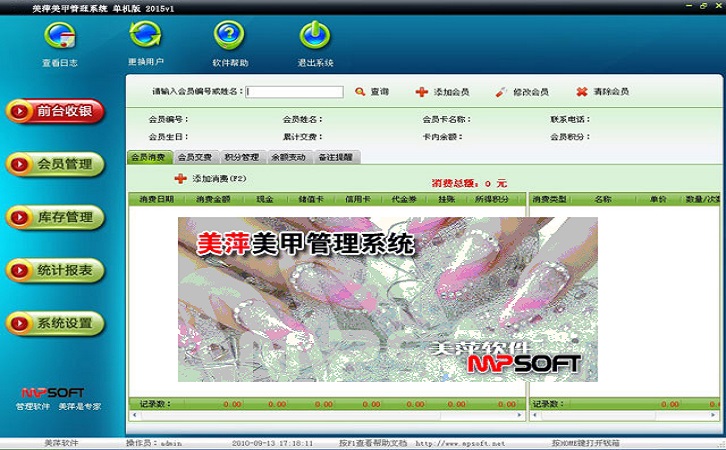
Task: Click the 美萍美甲管理系统 banner image
Action: coord(388,300)
